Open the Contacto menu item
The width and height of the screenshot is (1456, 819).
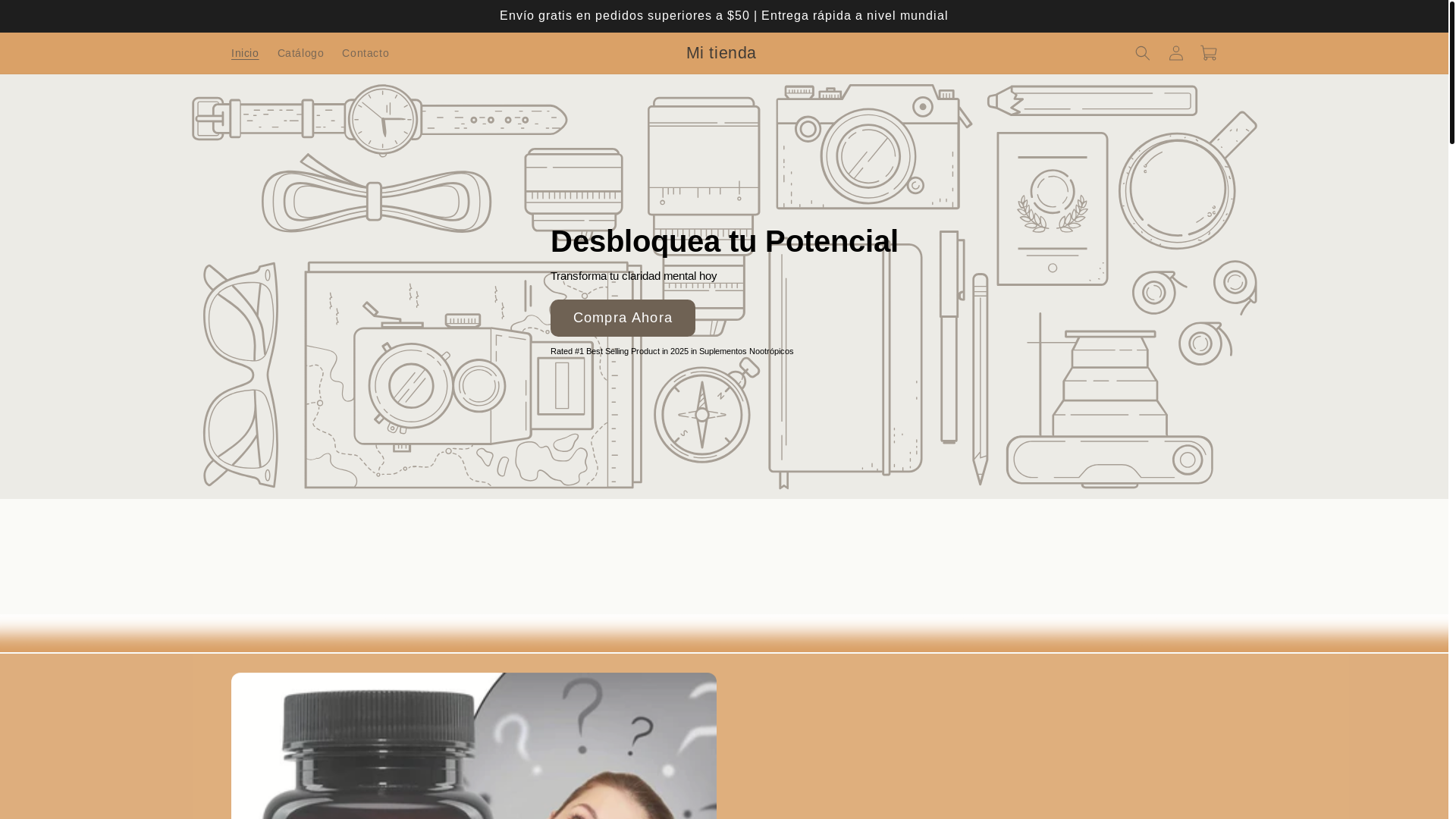[x=366, y=53]
